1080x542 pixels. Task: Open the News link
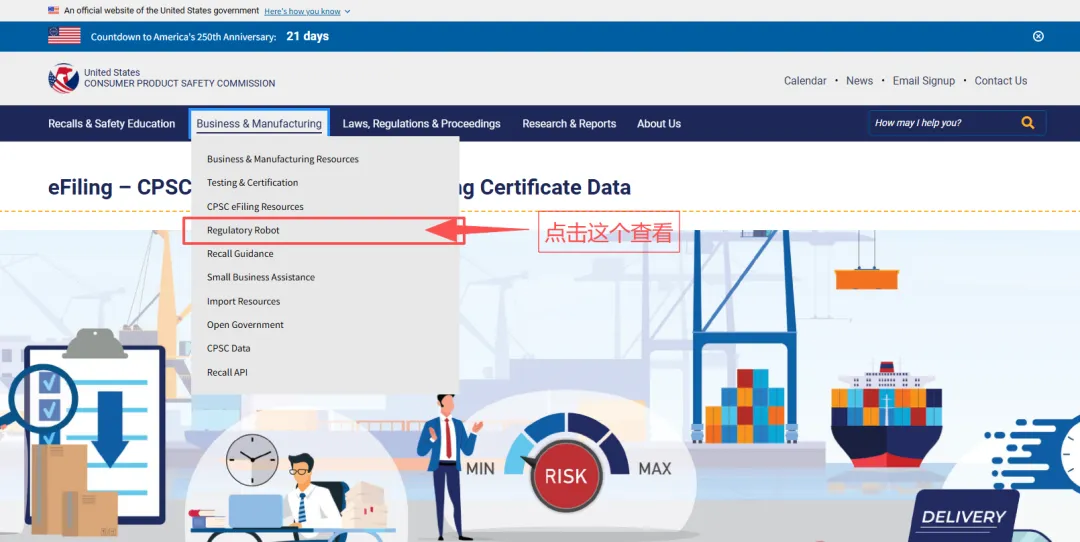click(x=860, y=81)
